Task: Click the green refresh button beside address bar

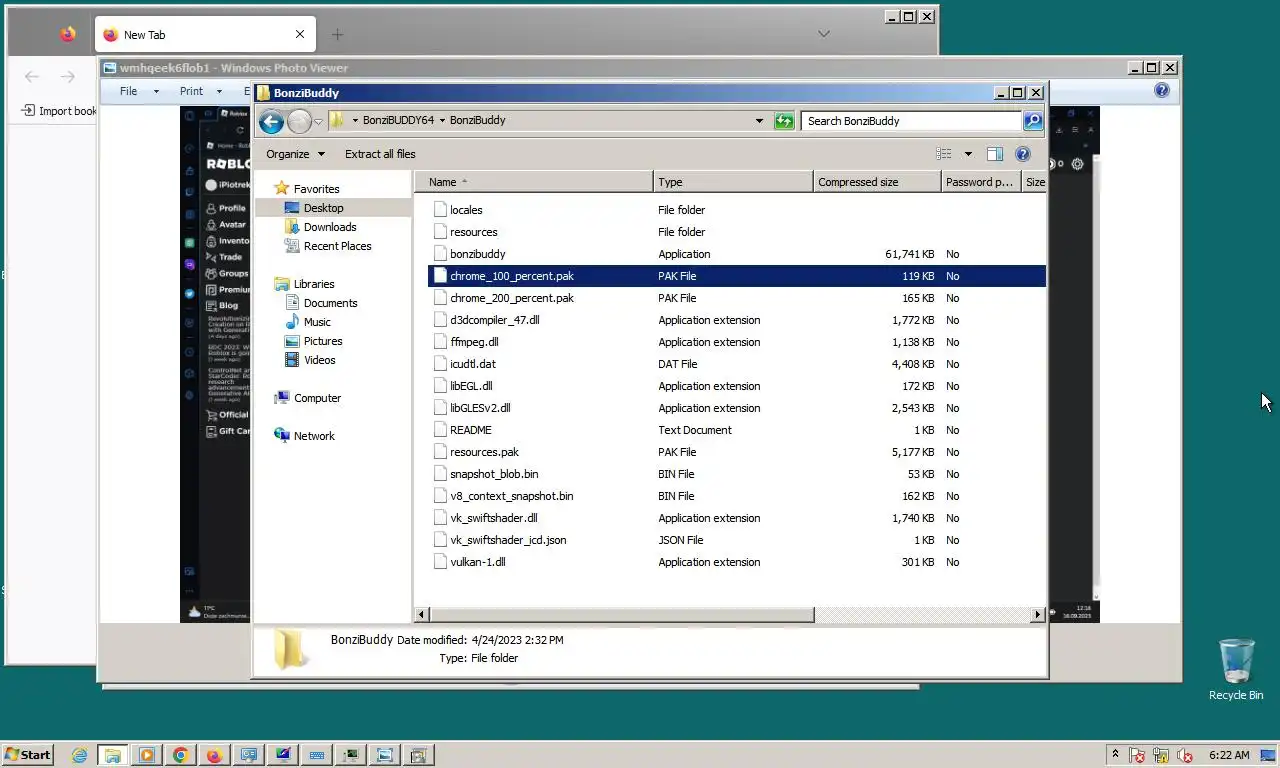Action: (x=784, y=121)
